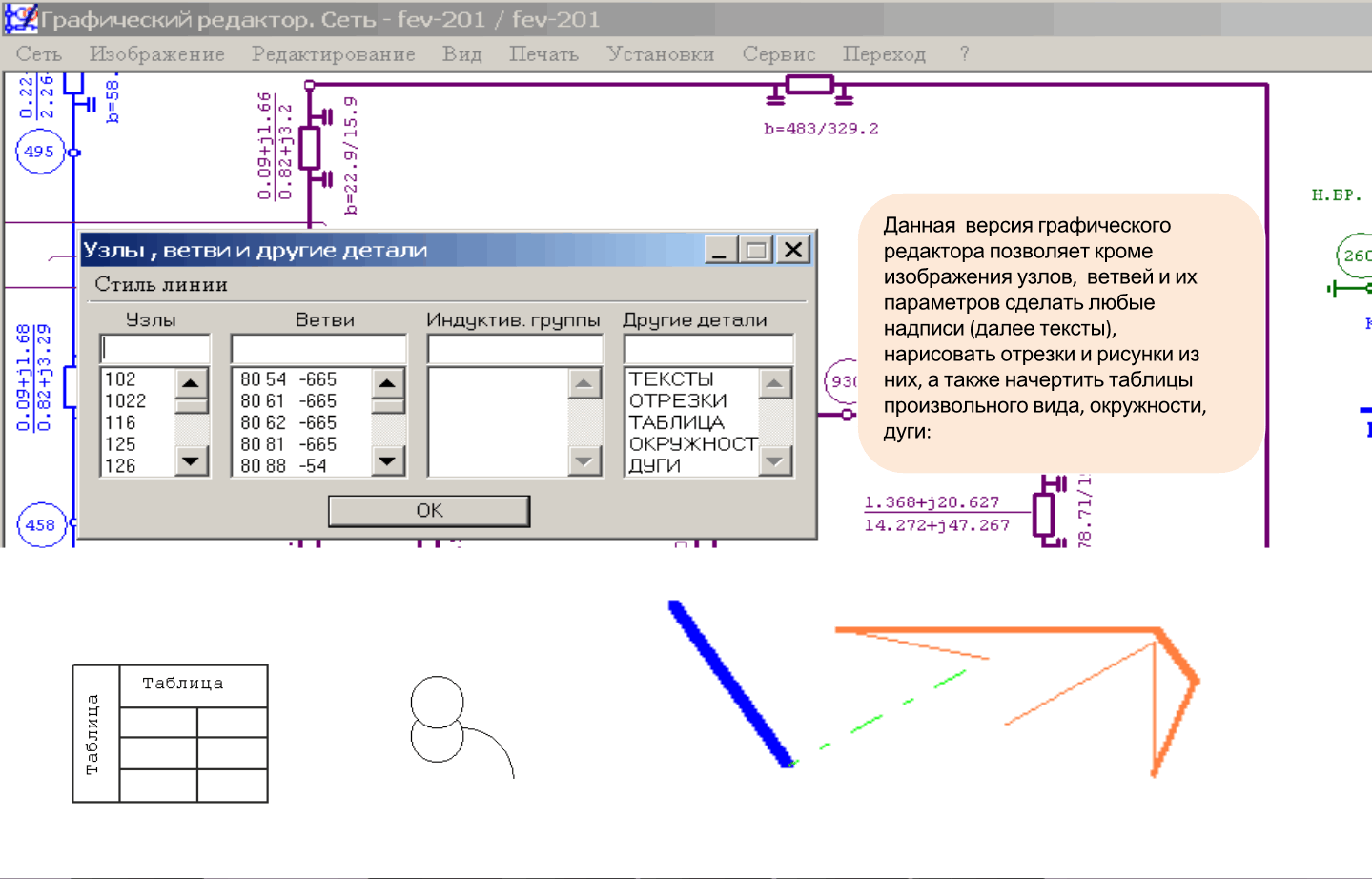Open the Установки menu
The width and height of the screenshot is (1372, 879).
660,54
